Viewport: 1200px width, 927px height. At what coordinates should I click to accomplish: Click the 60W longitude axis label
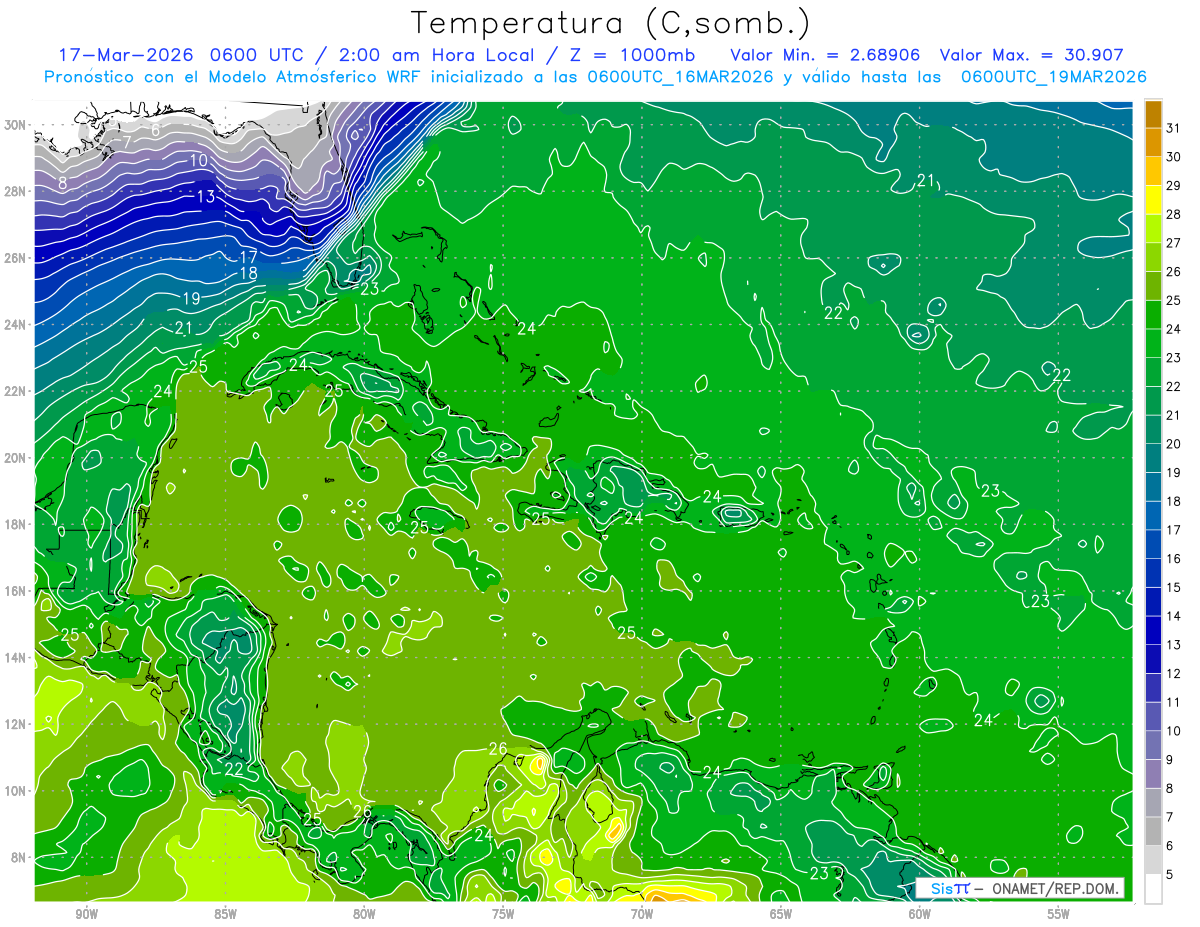coord(920,914)
